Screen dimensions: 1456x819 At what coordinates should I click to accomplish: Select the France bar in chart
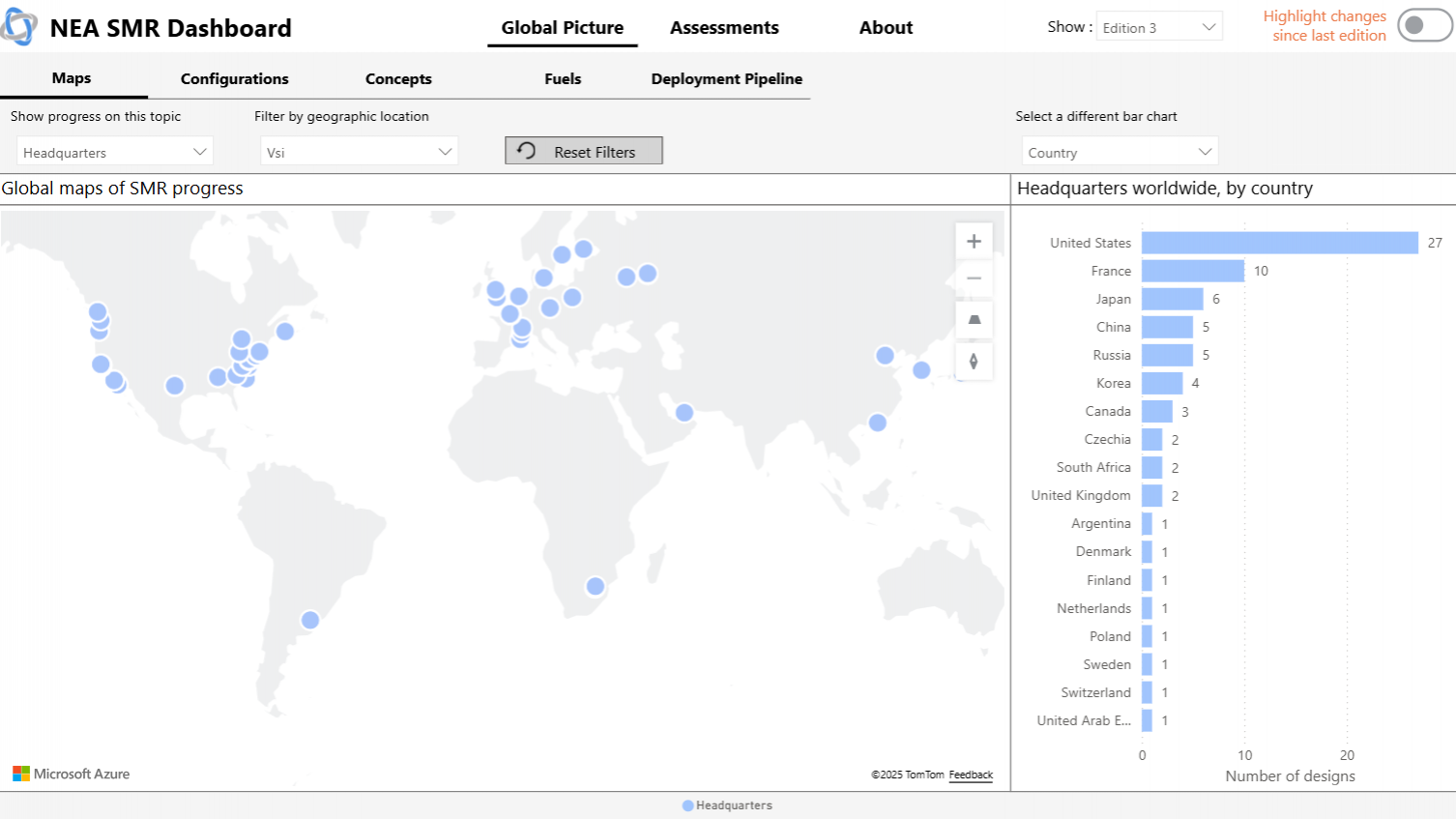1192,271
